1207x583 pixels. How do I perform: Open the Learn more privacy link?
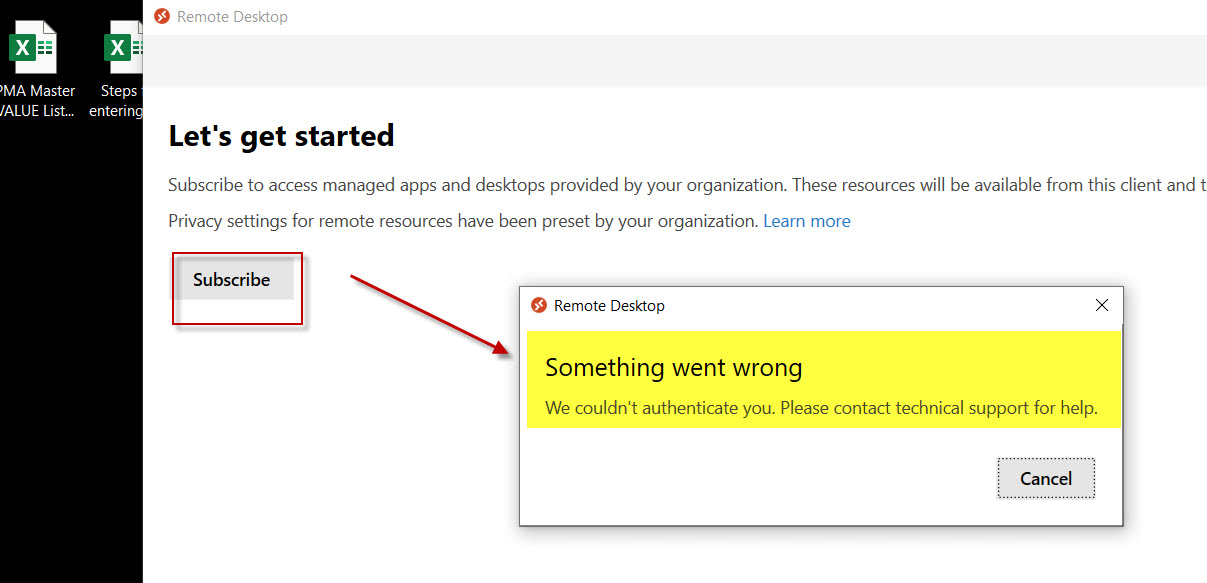coord(806,220)
